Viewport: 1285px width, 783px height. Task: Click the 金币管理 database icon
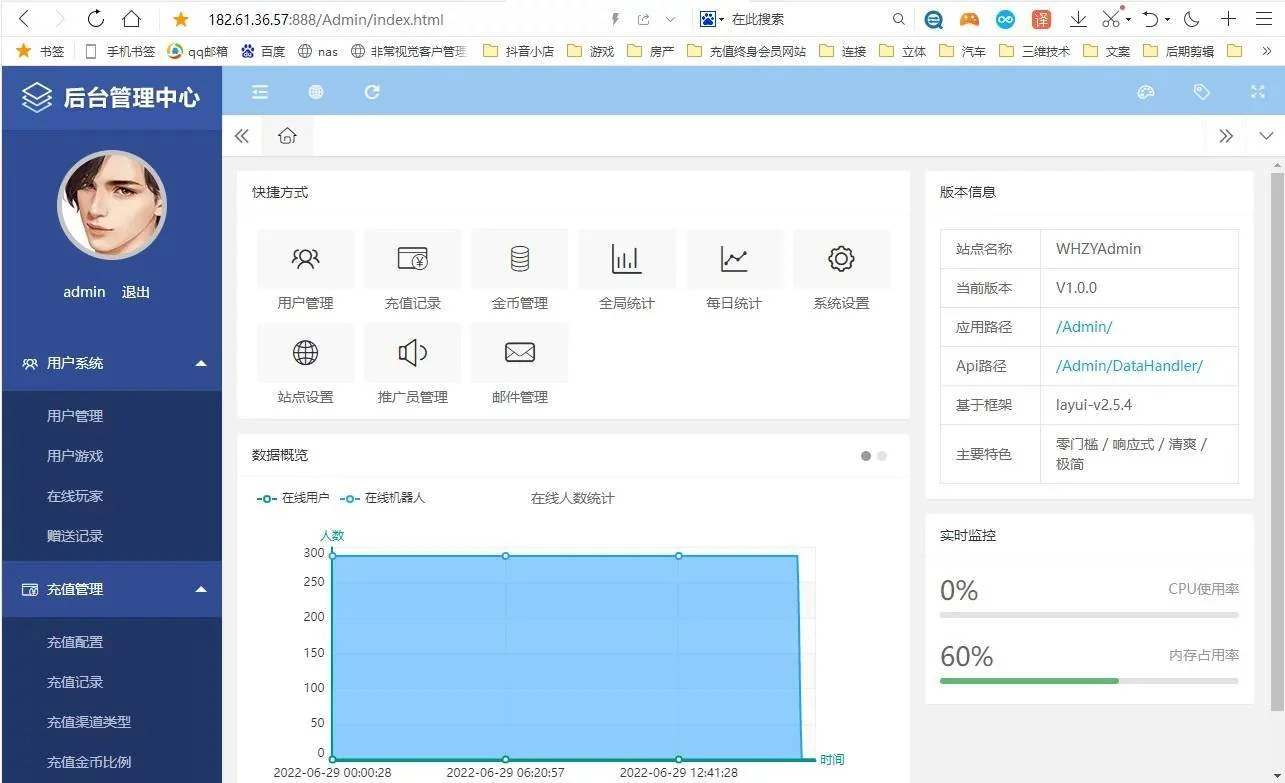coord(519,260)
